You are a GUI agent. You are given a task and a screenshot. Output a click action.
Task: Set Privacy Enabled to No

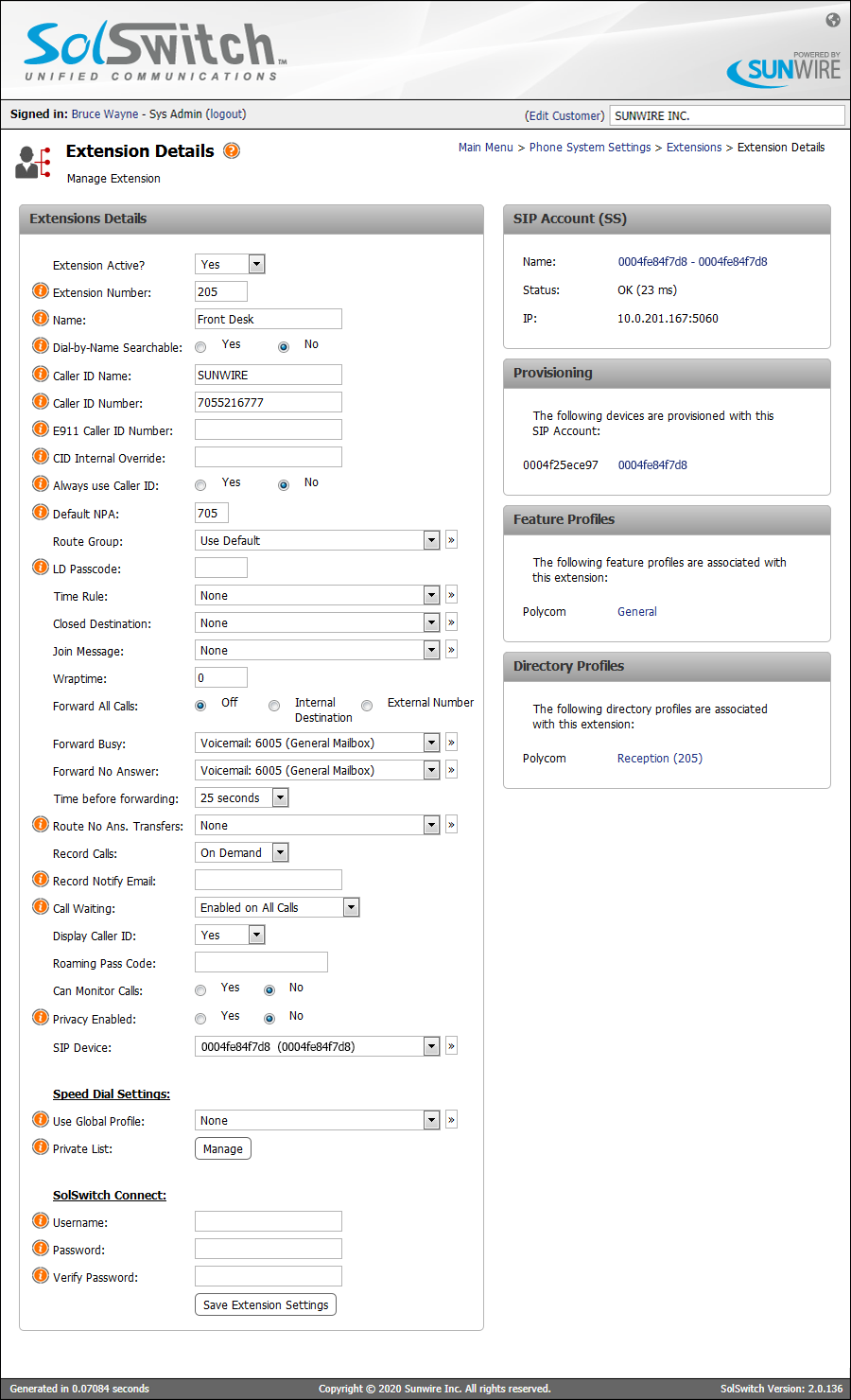269,1019
